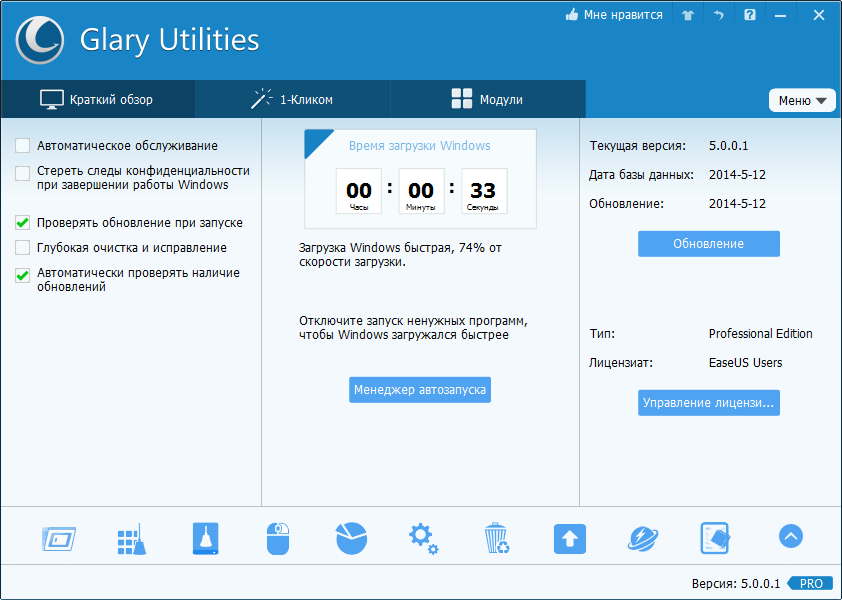Open the planet with lightning browser assistant icon
Screen dimensions: 842x600
tap(643, 539)
